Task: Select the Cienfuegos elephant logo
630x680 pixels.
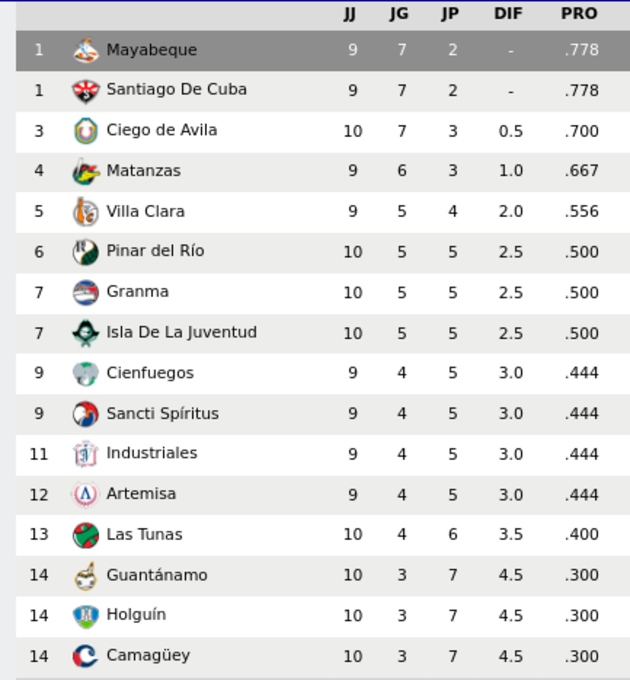Action: (x=85, y=373)
